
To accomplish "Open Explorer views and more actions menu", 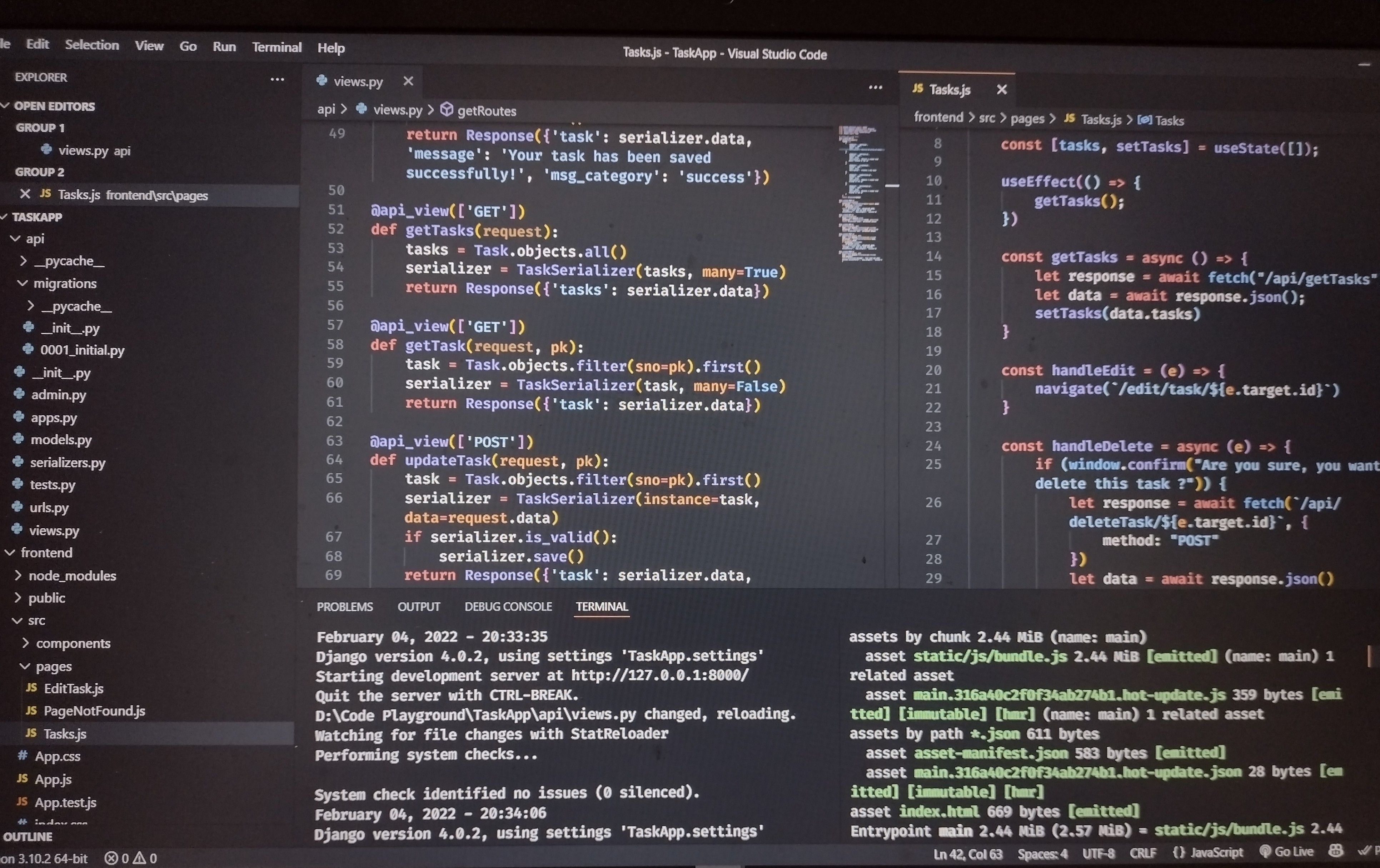I will coord(277,80).
